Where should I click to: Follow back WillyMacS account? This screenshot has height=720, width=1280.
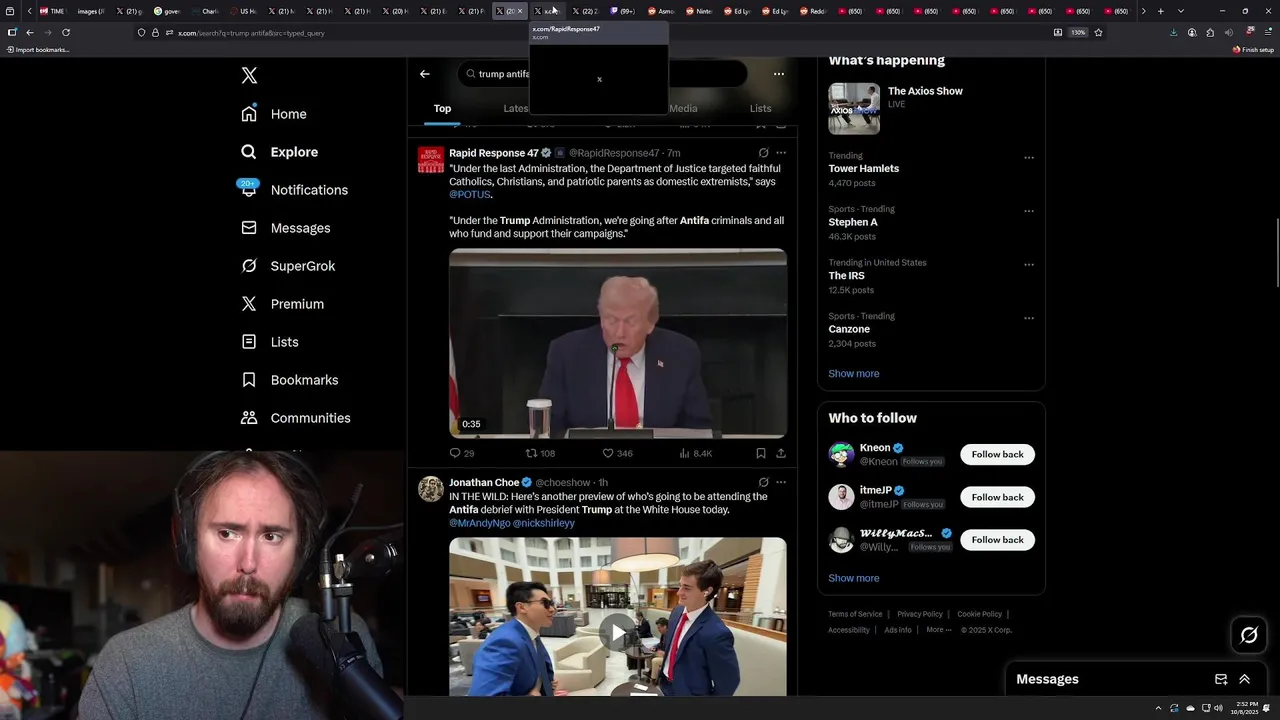tap(997, 540)
